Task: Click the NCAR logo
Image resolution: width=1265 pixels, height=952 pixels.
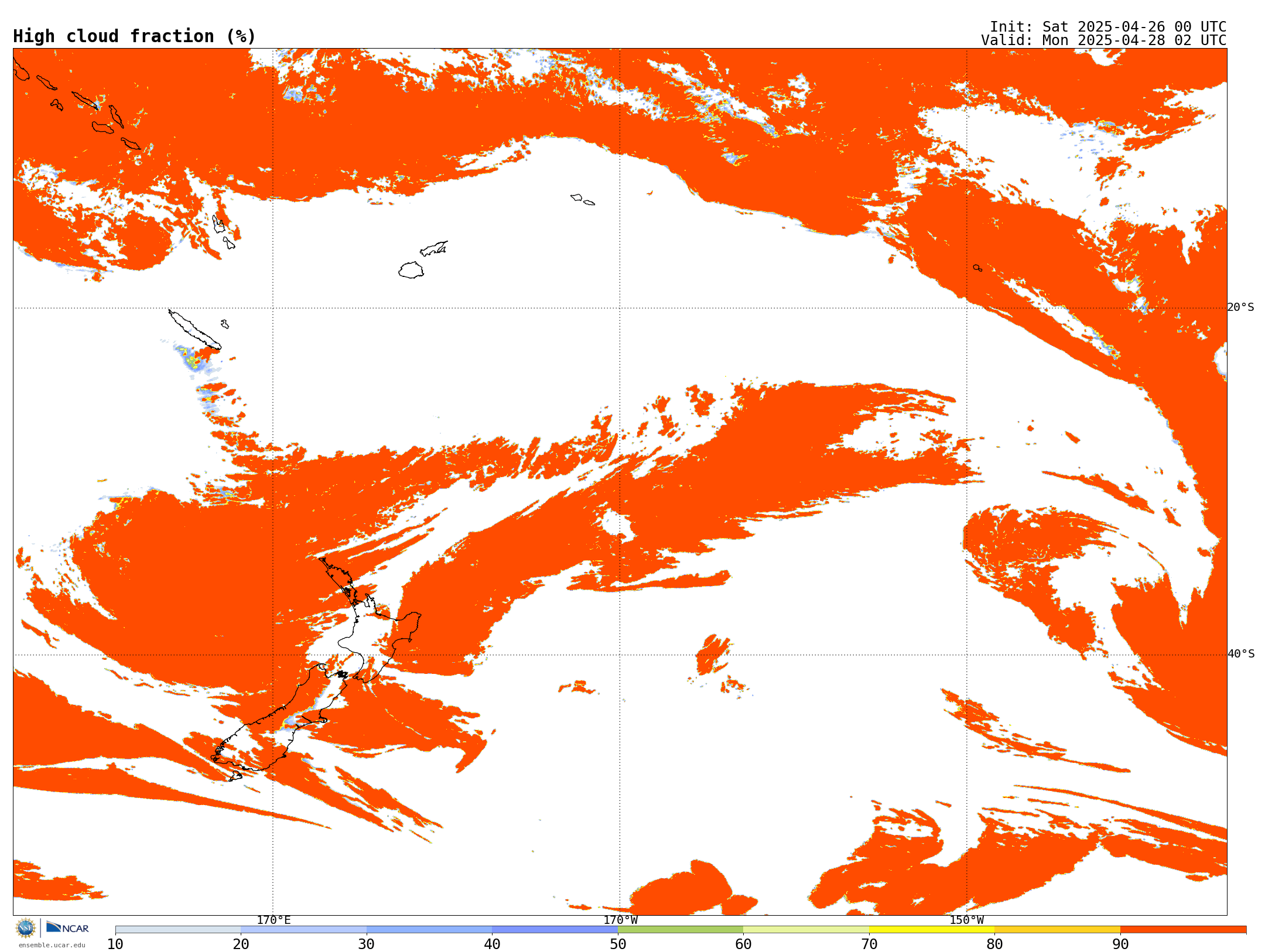Action: 68,928
